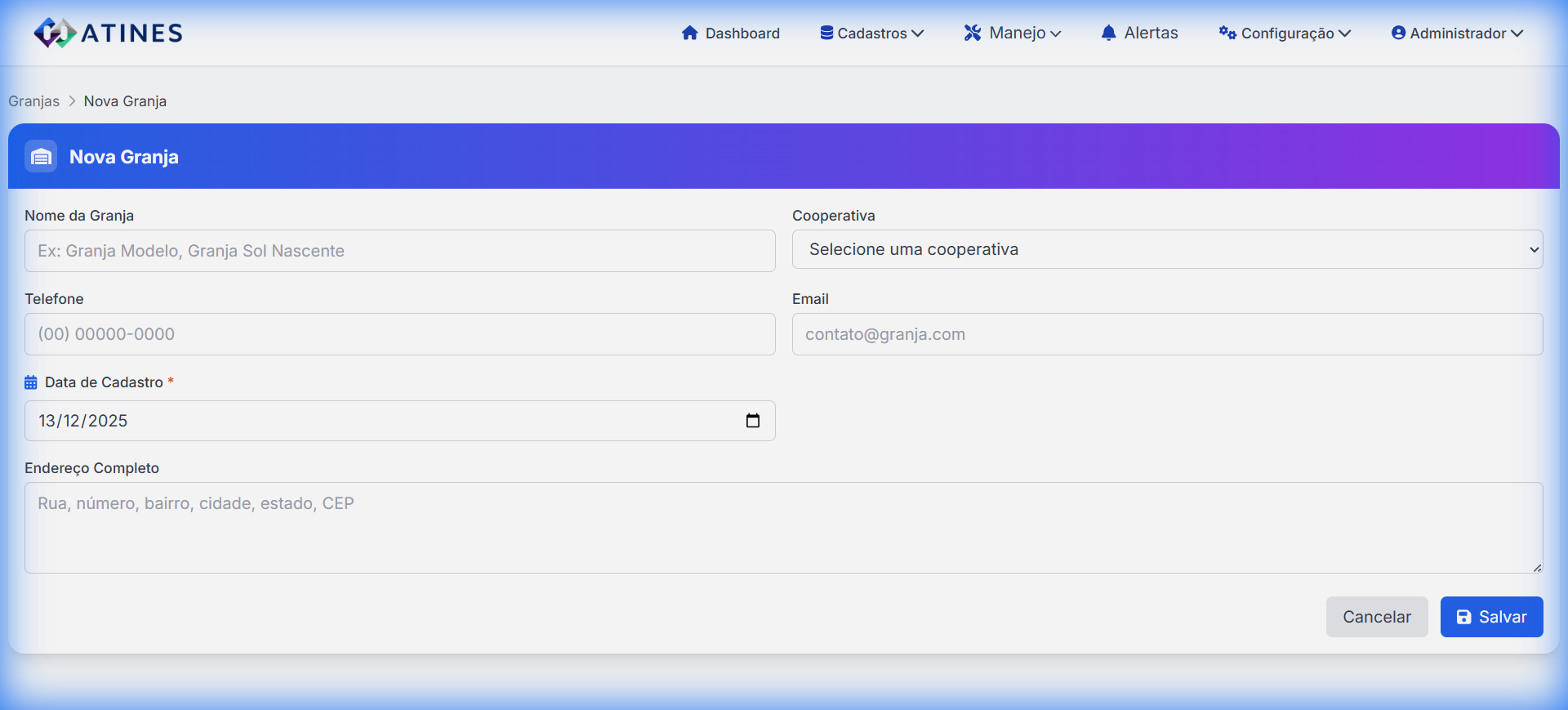Click the bell icon for Alertas
1568x710 pixels.
[x=1108, y=33]
